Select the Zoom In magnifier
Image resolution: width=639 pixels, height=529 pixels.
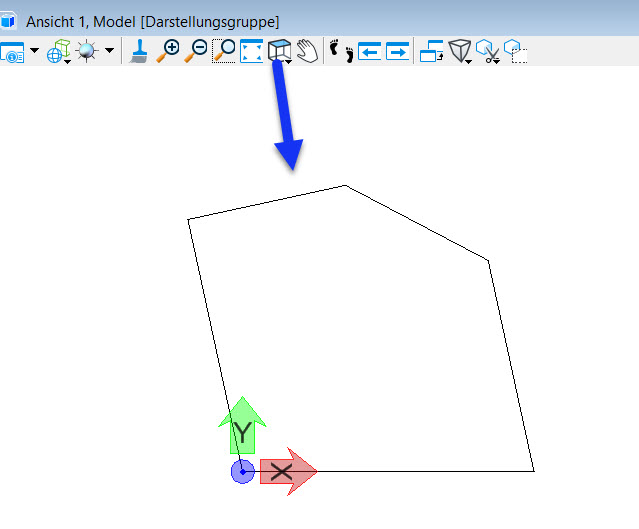(x=168, y=51)
